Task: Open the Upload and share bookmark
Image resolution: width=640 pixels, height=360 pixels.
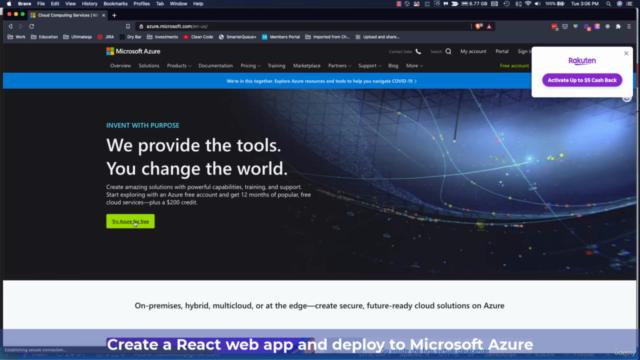Action: [377, 37]
